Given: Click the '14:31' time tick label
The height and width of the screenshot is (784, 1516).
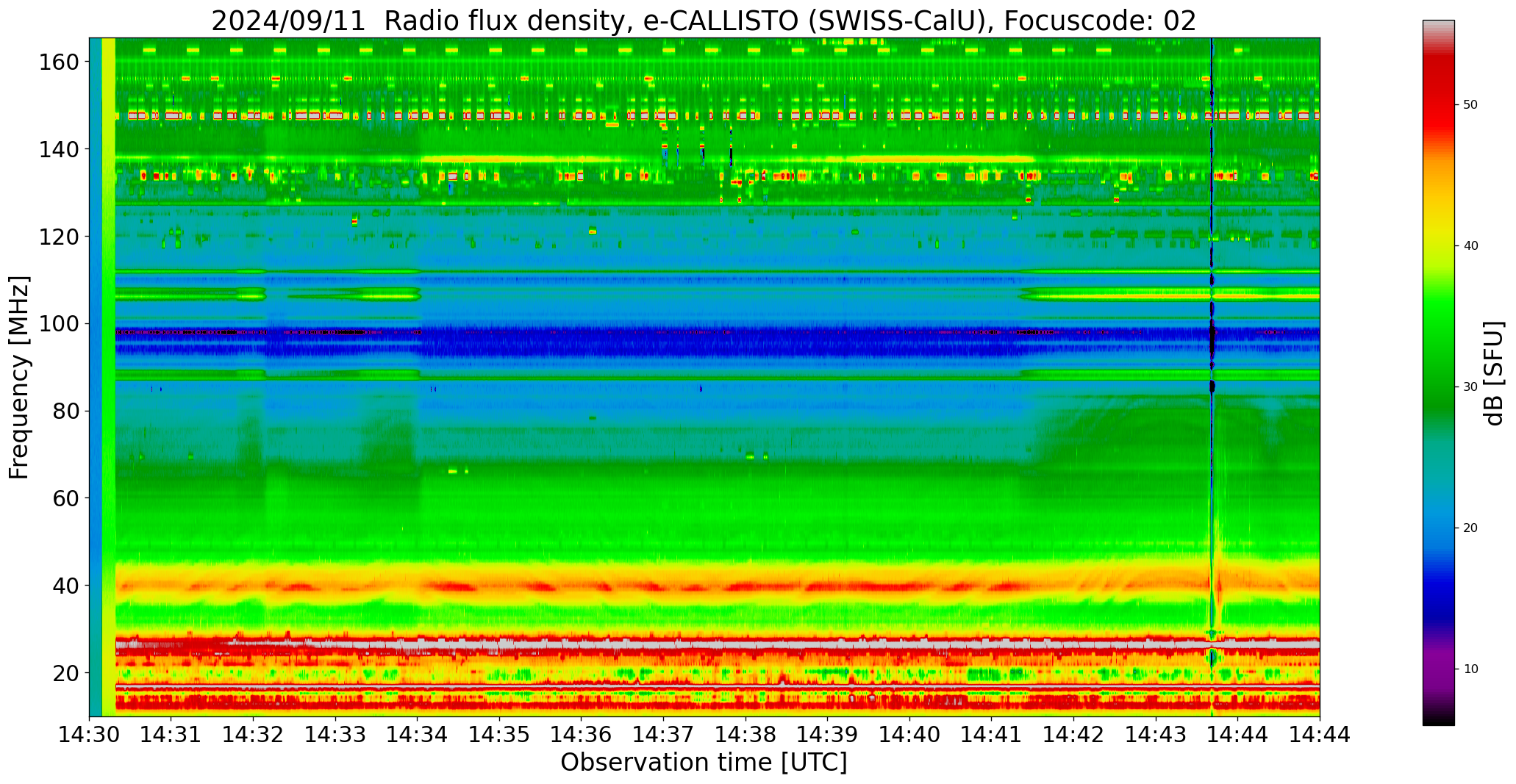Looking at the screenshot, I should pyautogui.click(x=171, y=734).
